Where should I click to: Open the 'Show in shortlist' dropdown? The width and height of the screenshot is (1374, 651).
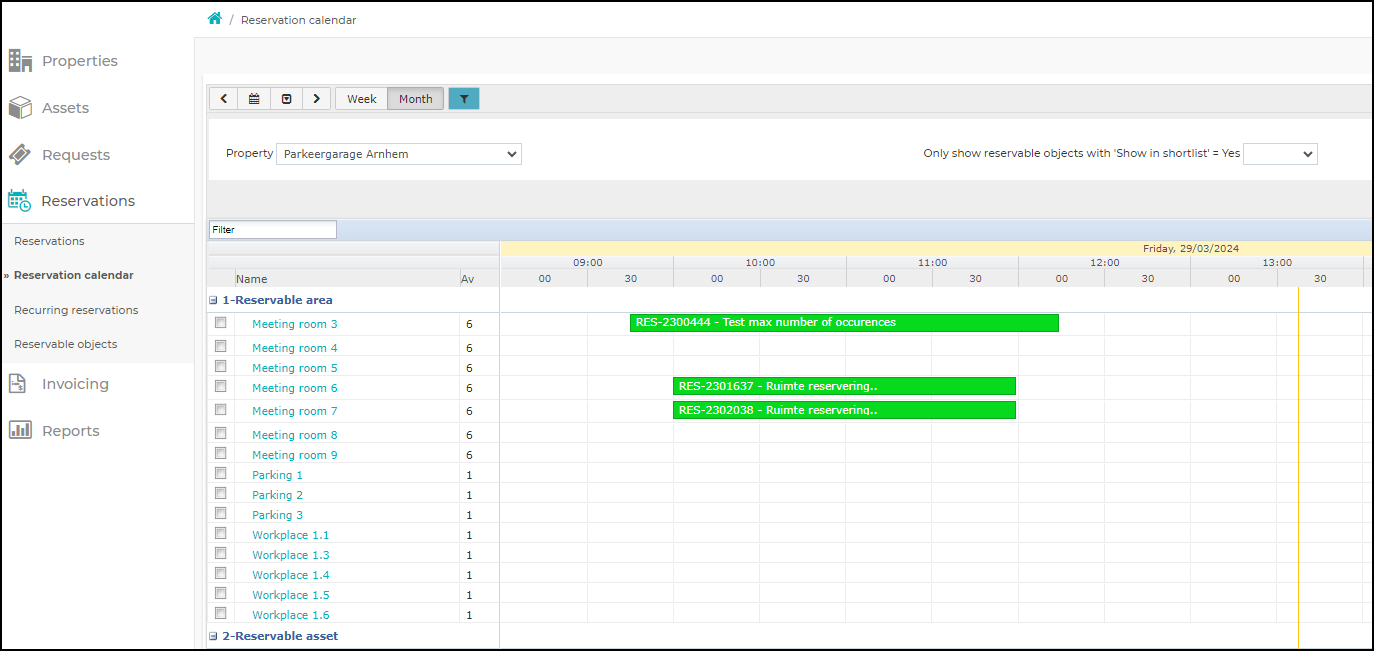click(1280, 154)
